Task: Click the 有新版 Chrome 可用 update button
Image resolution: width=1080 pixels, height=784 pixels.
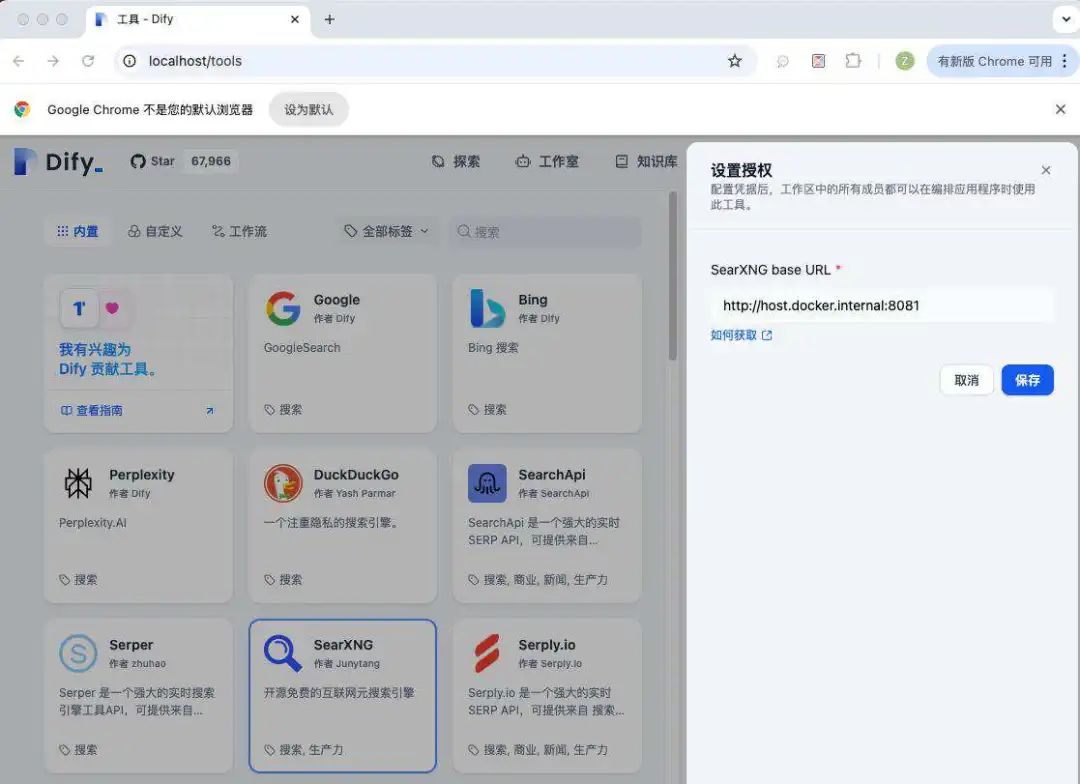Action: coord(994,61)
